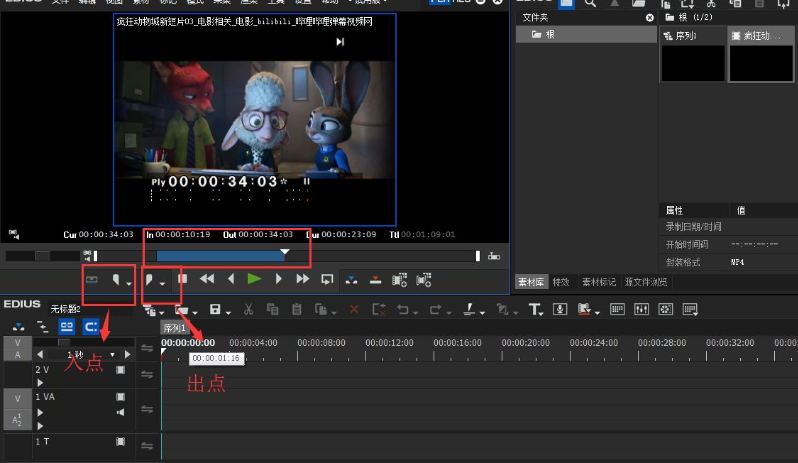Click the Save project icon in timeline toolbar
Screen dimensions: 798x463
tap(215, 310)
